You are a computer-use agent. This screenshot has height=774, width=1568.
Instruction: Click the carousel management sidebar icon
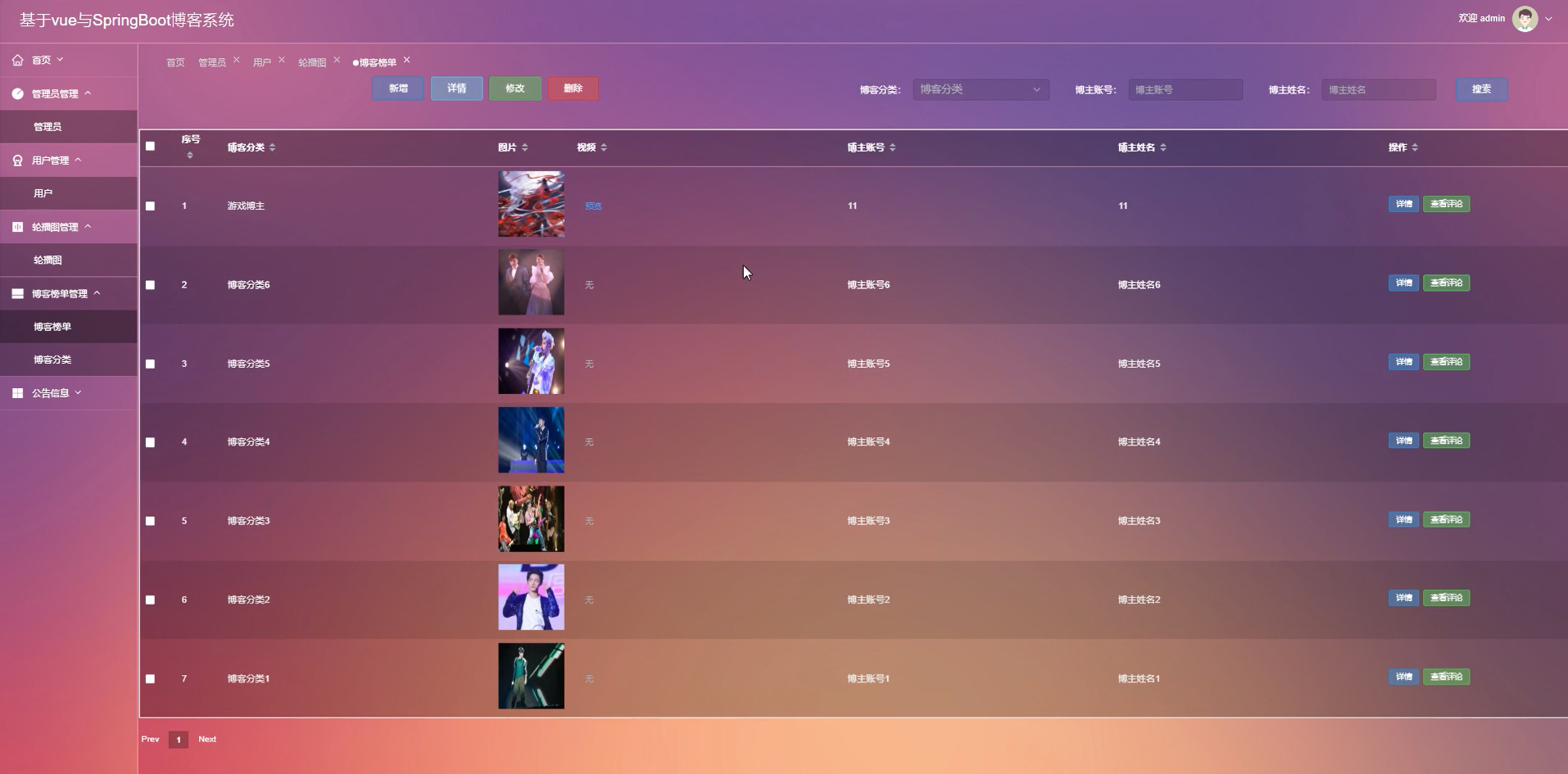pyautogui.click(x=17, y=227)
